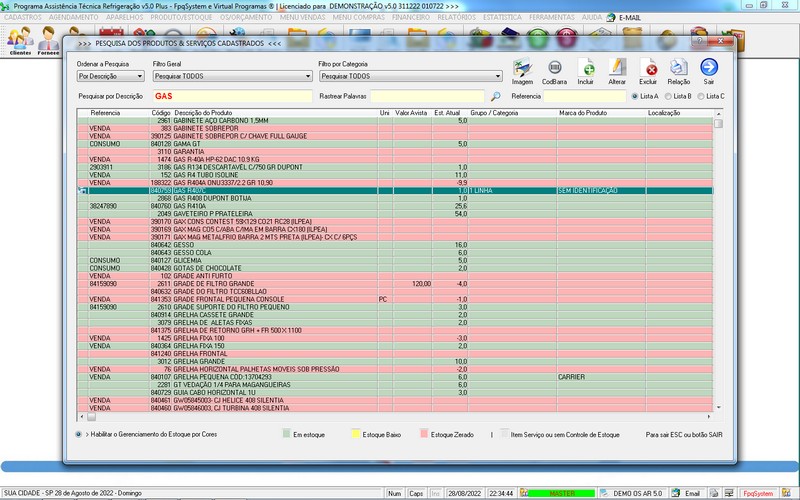Open the CodBarra barcode tool
Image resolution: width=800 pixels, height=500 pixels.
point(553,70)
